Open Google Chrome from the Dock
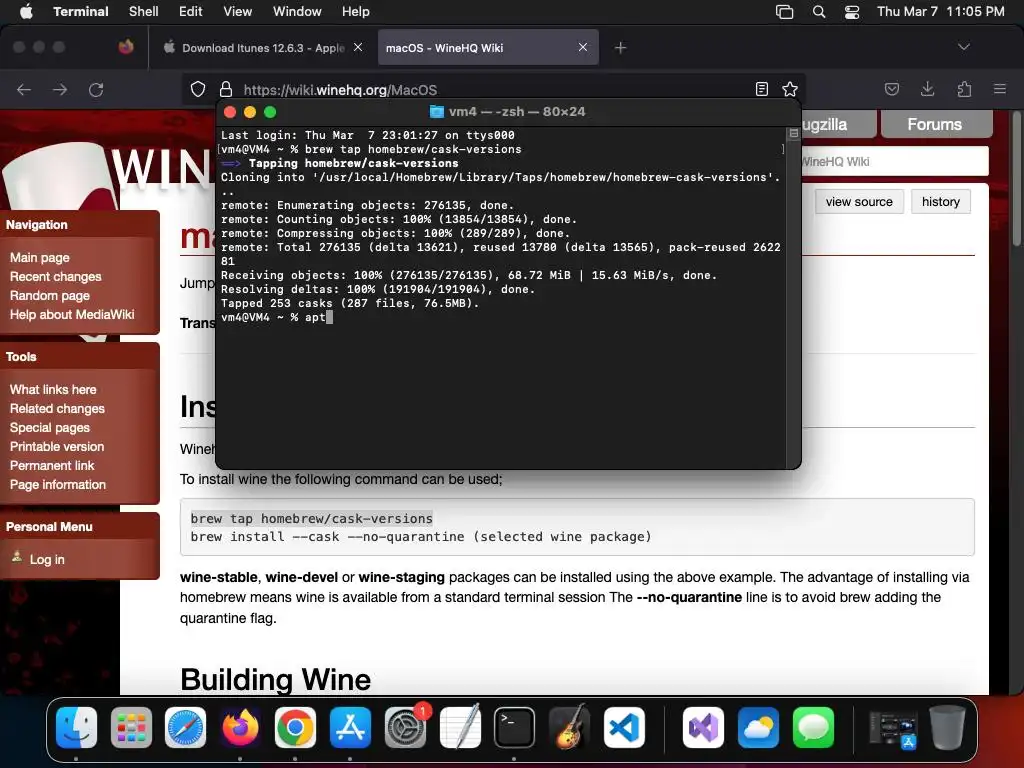The height and width of the screenshot is (768, 1024). click(295, 727)
